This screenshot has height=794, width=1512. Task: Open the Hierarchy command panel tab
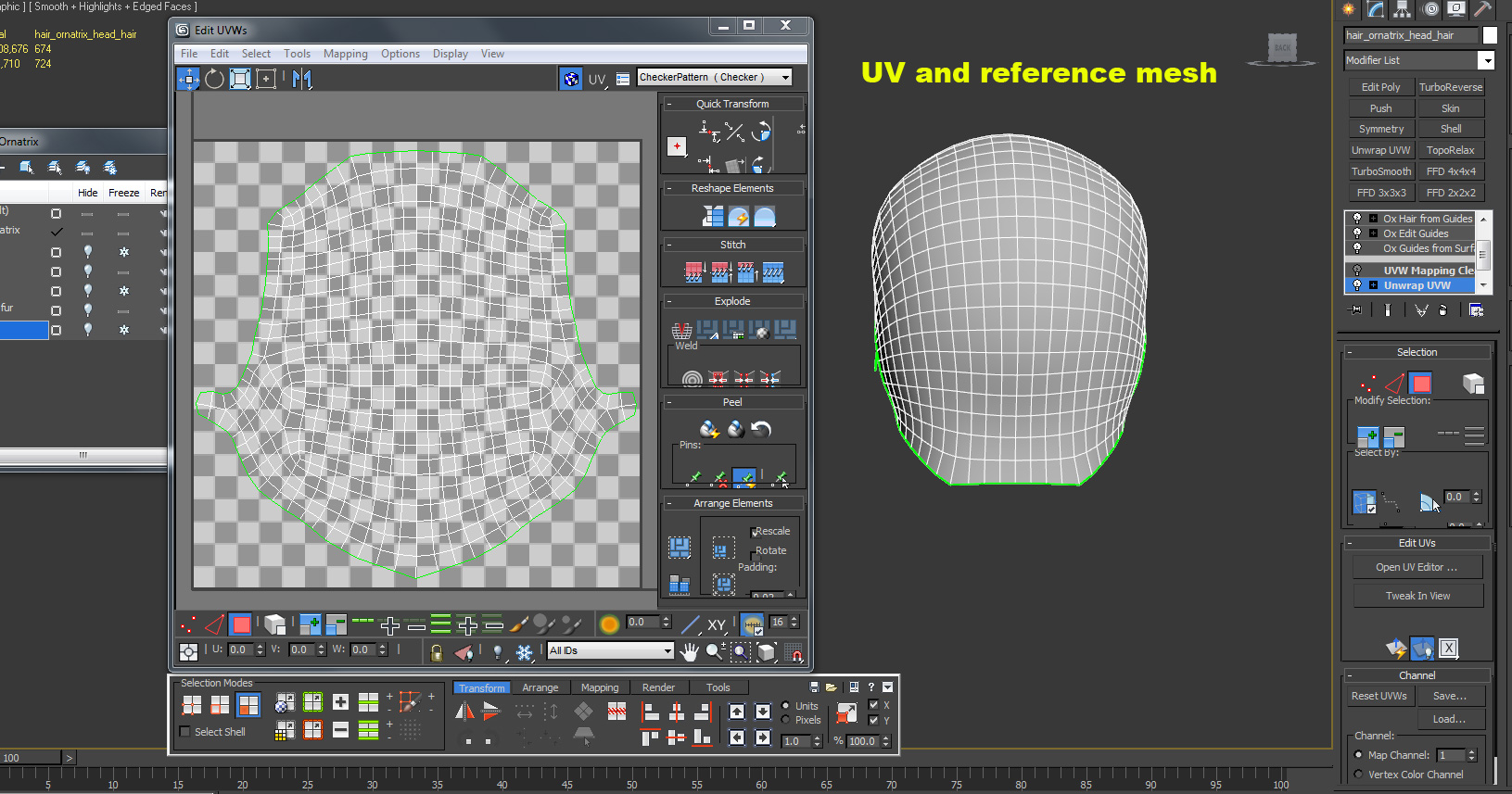[x=1403, y=9]
